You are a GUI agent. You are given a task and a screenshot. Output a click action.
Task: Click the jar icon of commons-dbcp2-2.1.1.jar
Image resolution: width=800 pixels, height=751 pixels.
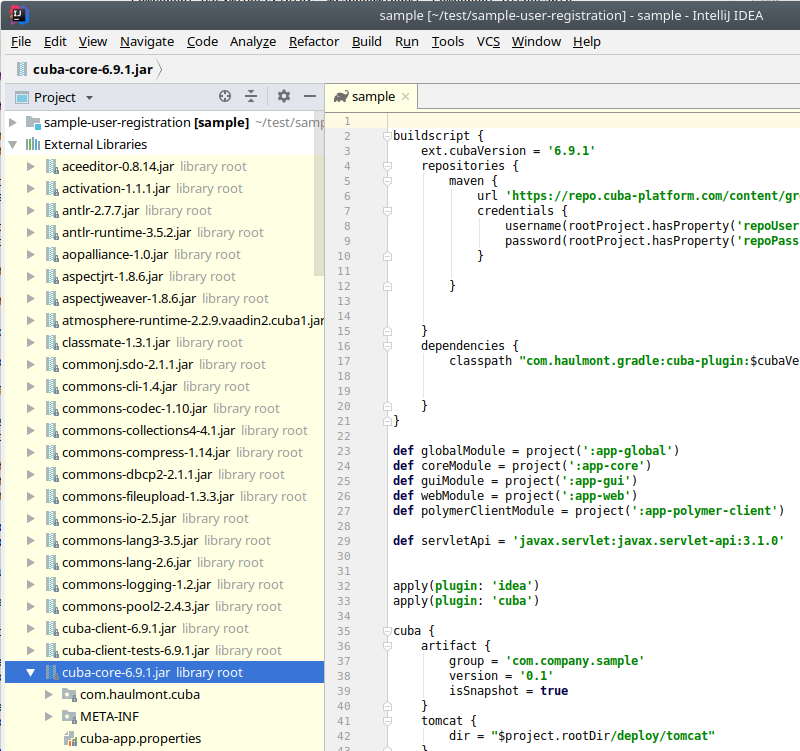click(52, 474)
